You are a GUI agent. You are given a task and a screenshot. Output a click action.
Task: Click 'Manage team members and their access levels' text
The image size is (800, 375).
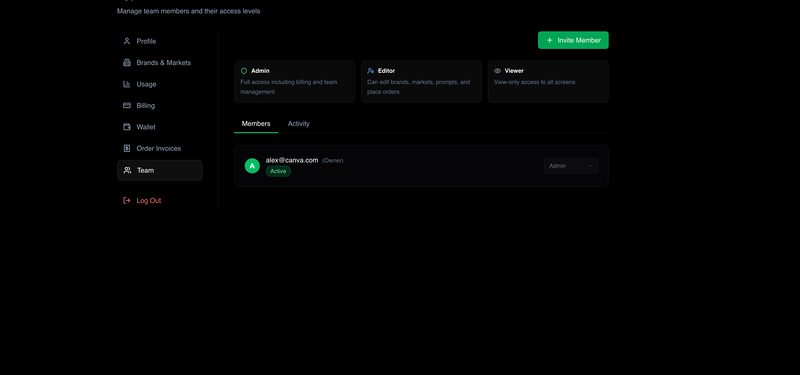pyautogui.click(x=188, y=11)
